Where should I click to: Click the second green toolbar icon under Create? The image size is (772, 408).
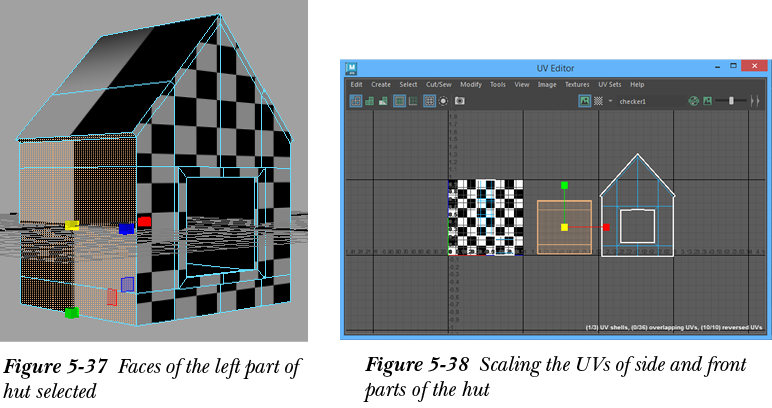[x=370, y=101]
